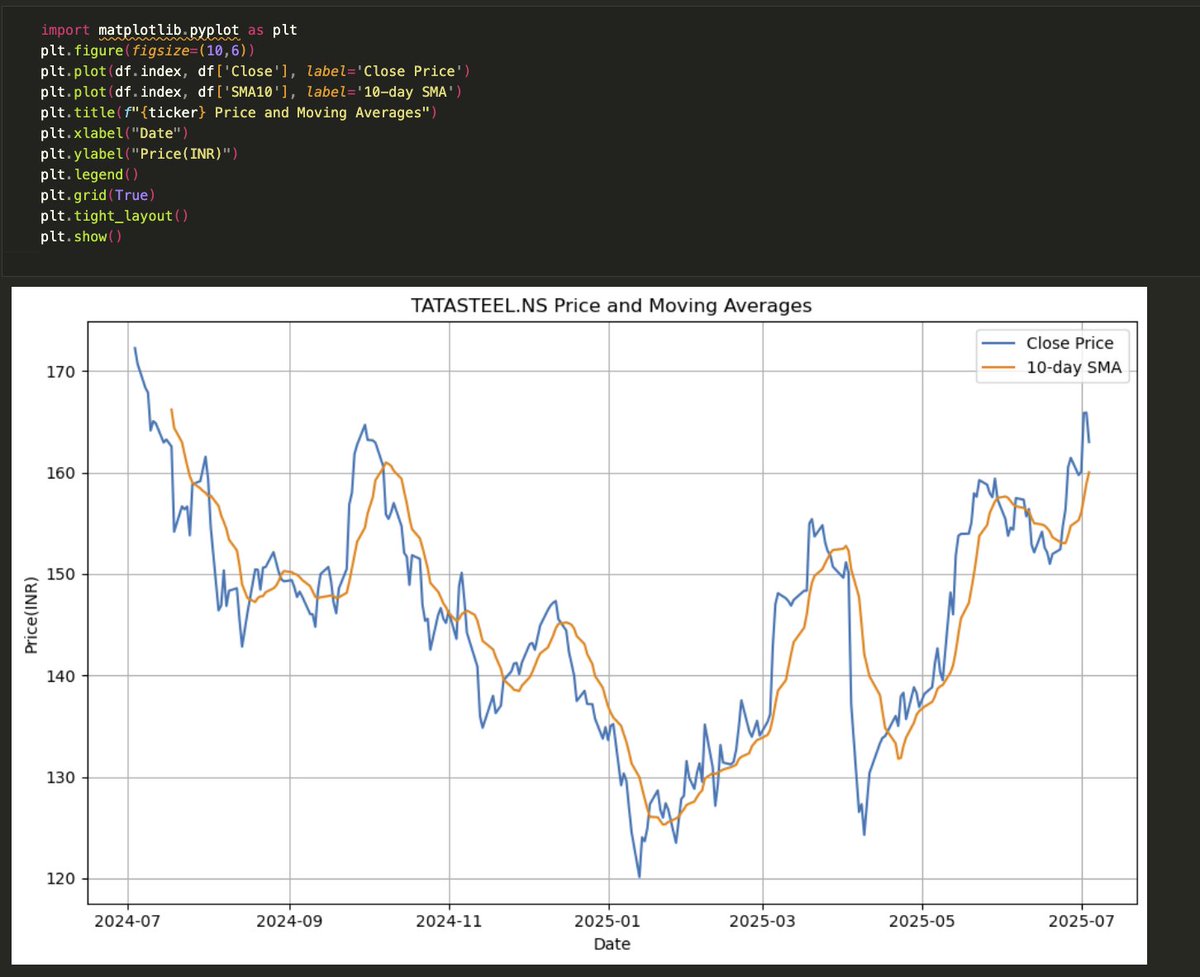
Task: Click the Date axis label below the chart
Action: [611, 943]
